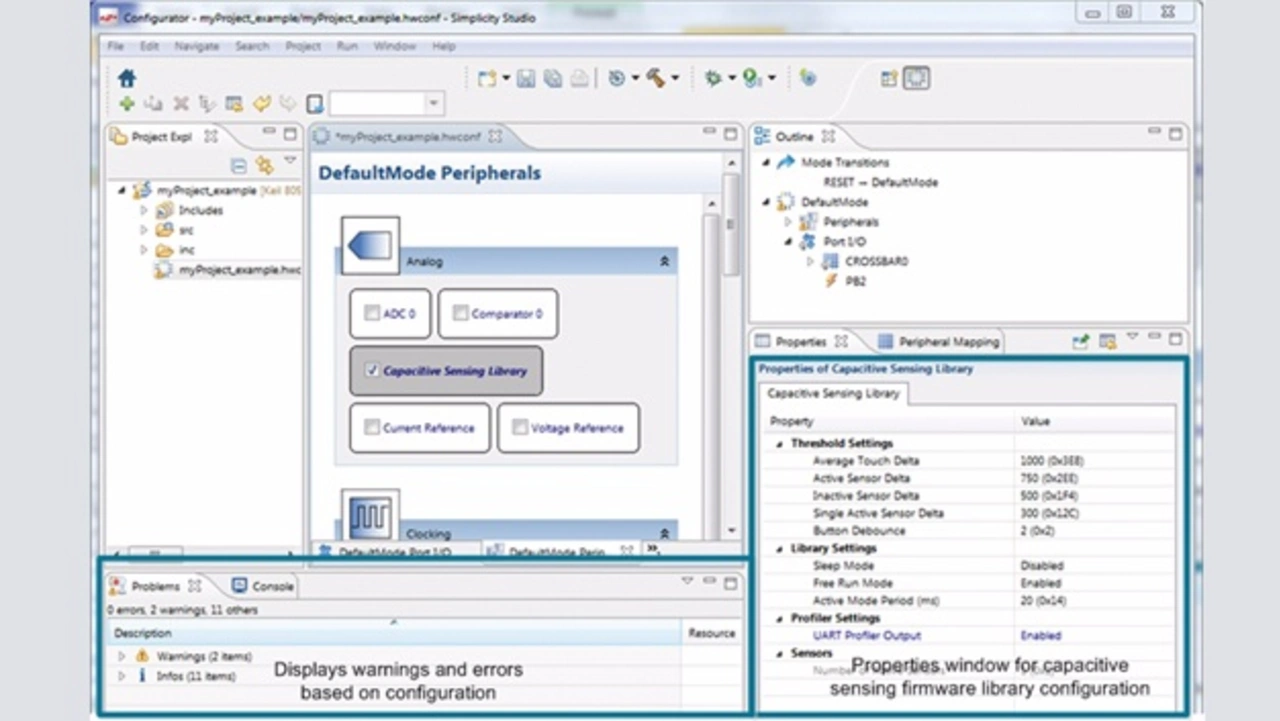Switch to the Console tab

[x=263, y=586]
